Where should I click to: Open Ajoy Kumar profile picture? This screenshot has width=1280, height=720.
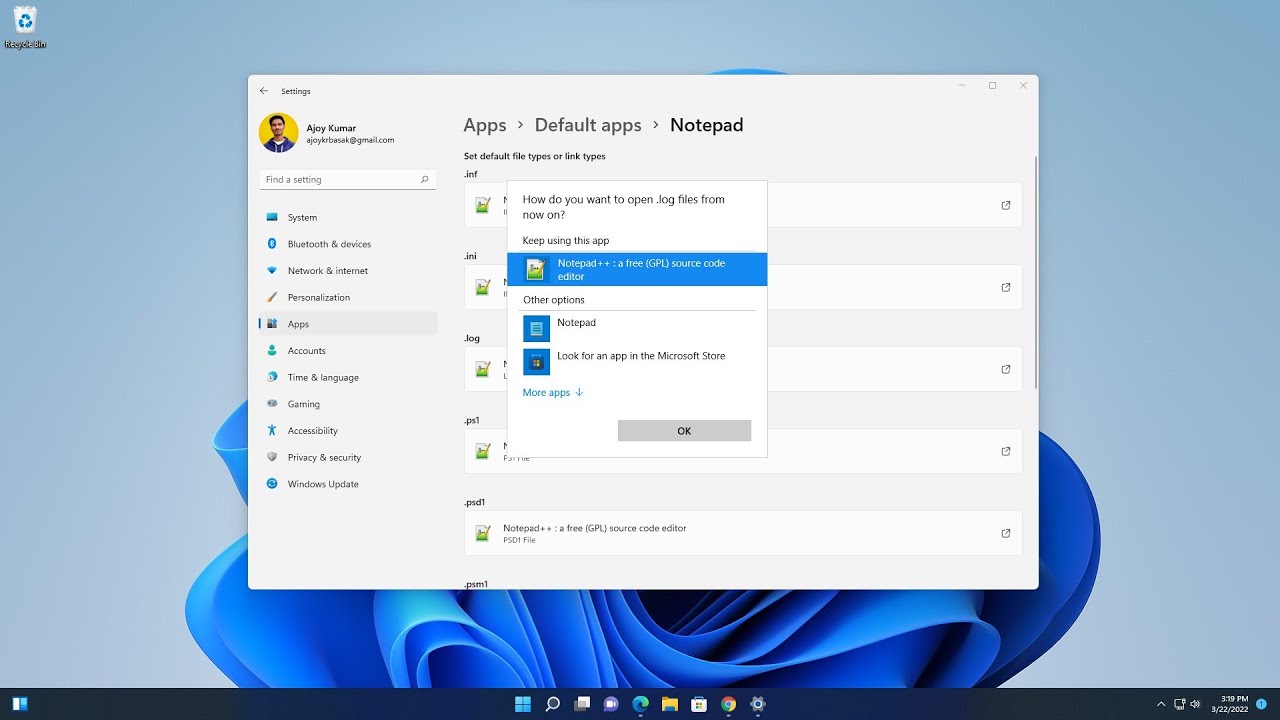[x=278, y=133]
